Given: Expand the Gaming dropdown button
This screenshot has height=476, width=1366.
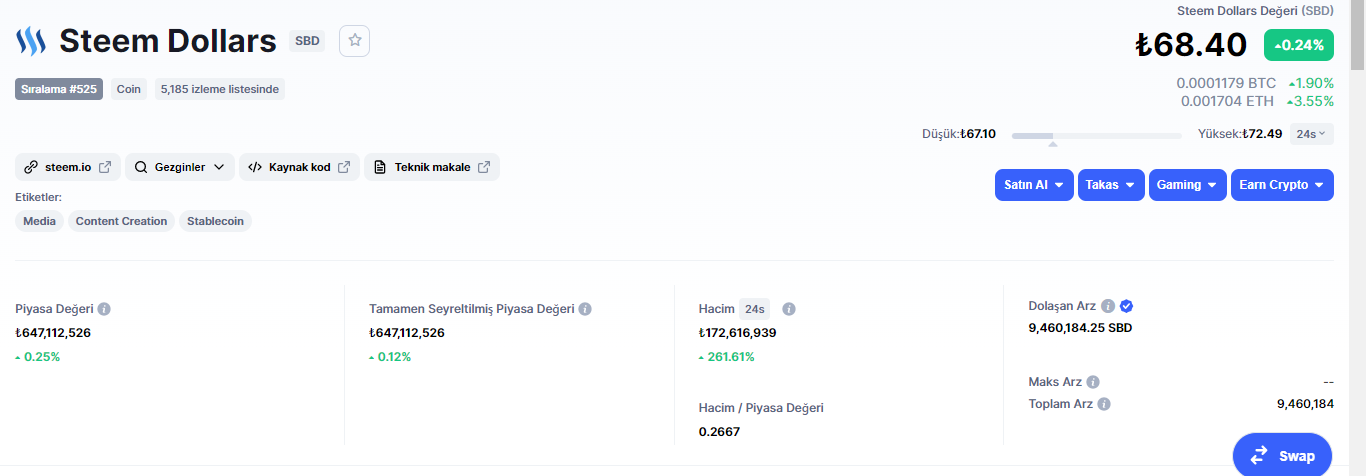Looking at the screenshot, I should [1188, 185].
